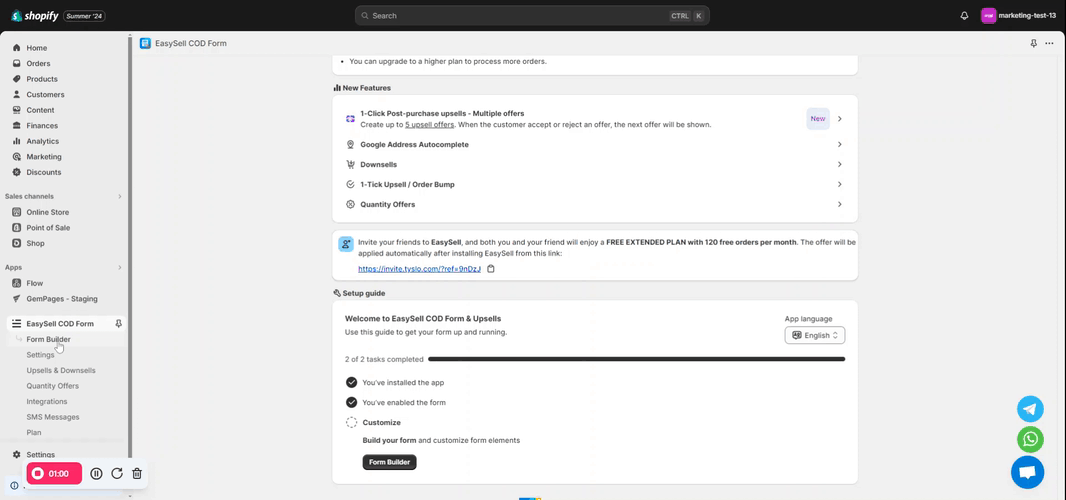The image size is (1066, 500).
Task: Pause the screen recording
Action: pyautogui.click(x=96, y=474)
